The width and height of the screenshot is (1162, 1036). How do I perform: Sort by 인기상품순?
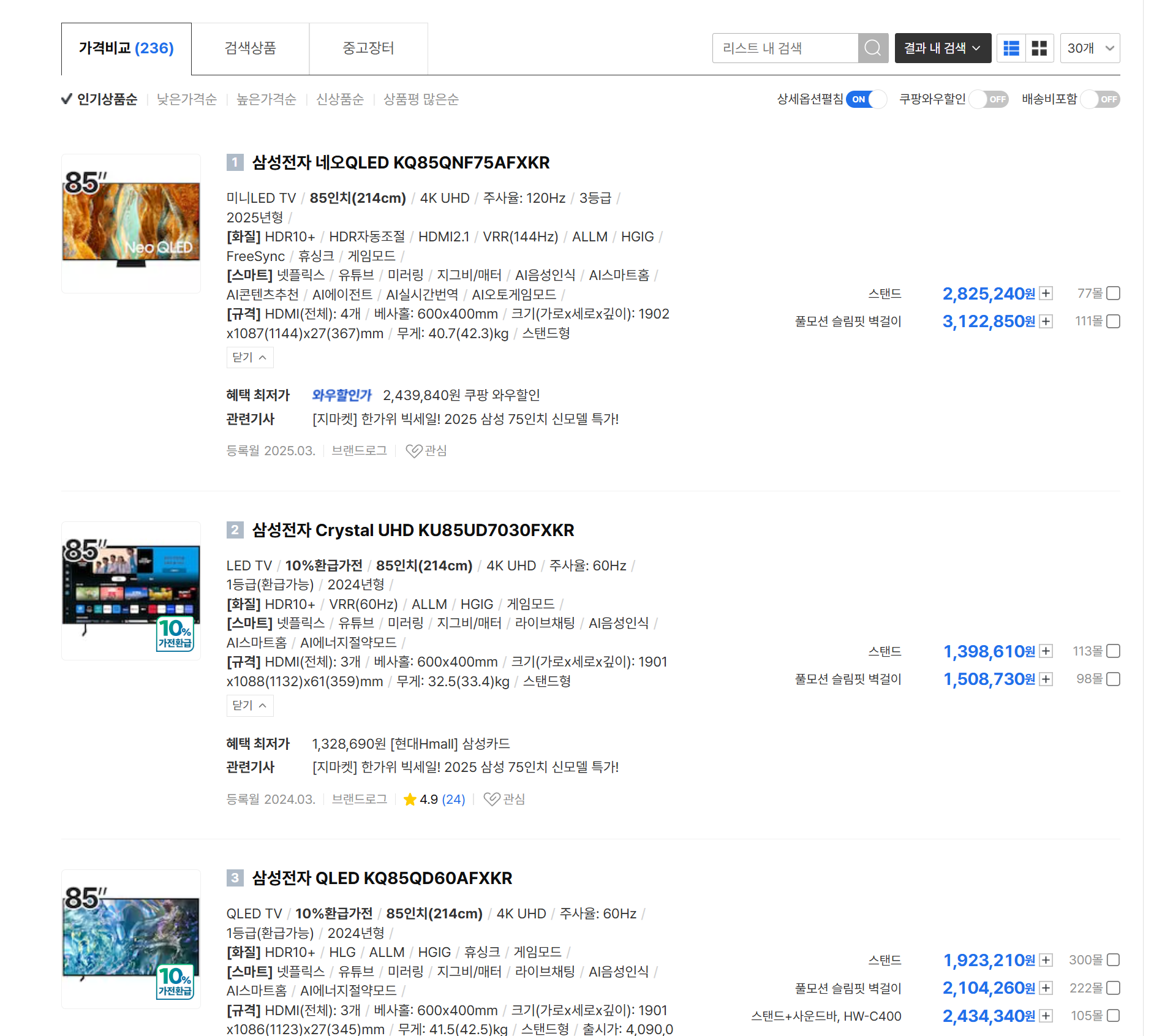pyautogui.click(x=107, y=99)
